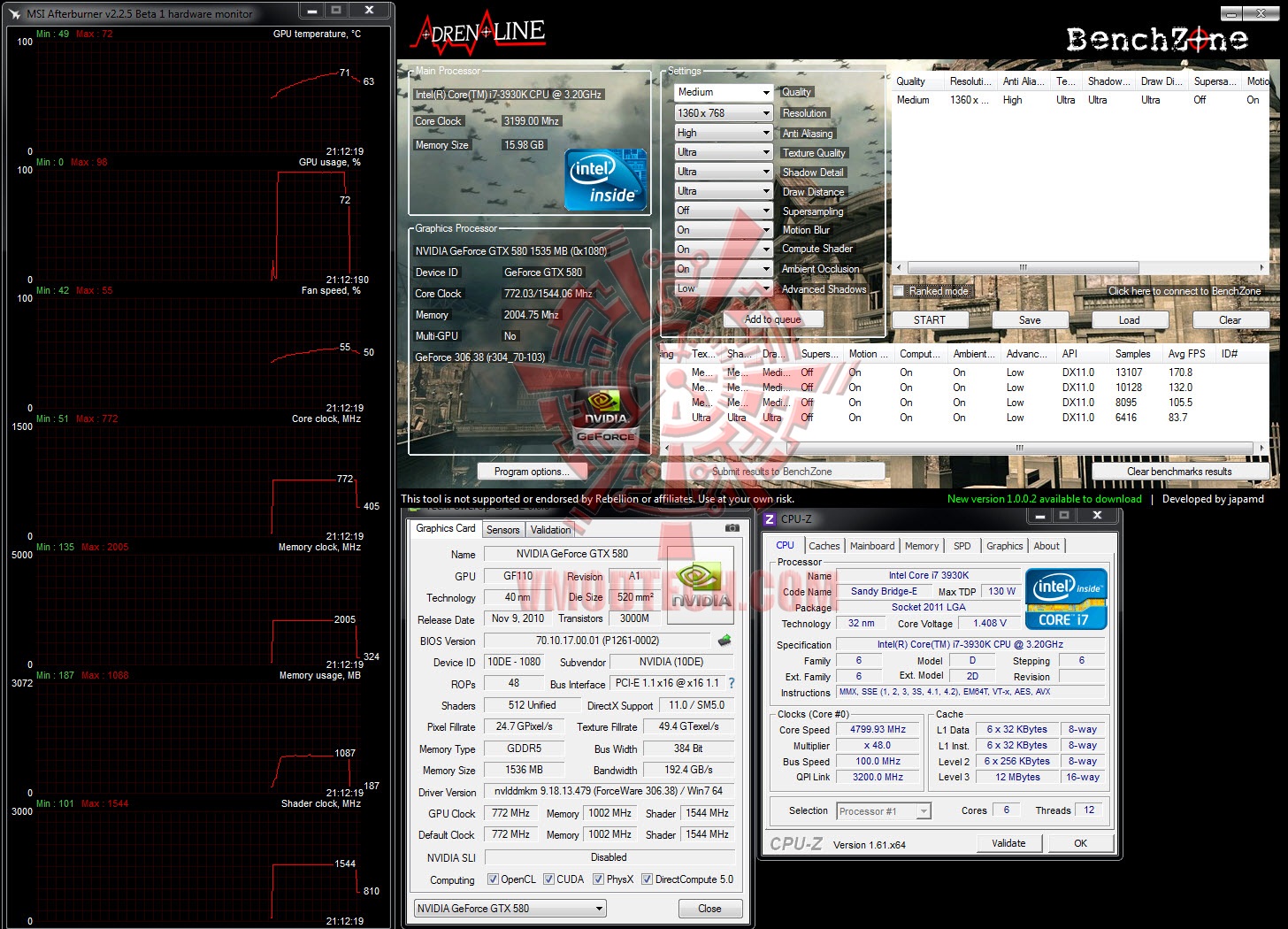This screenshot has width=1288, height=929.
Task: Open the Resolution dropdown showing 1360 x 768
Action: [x=724, y=113]
